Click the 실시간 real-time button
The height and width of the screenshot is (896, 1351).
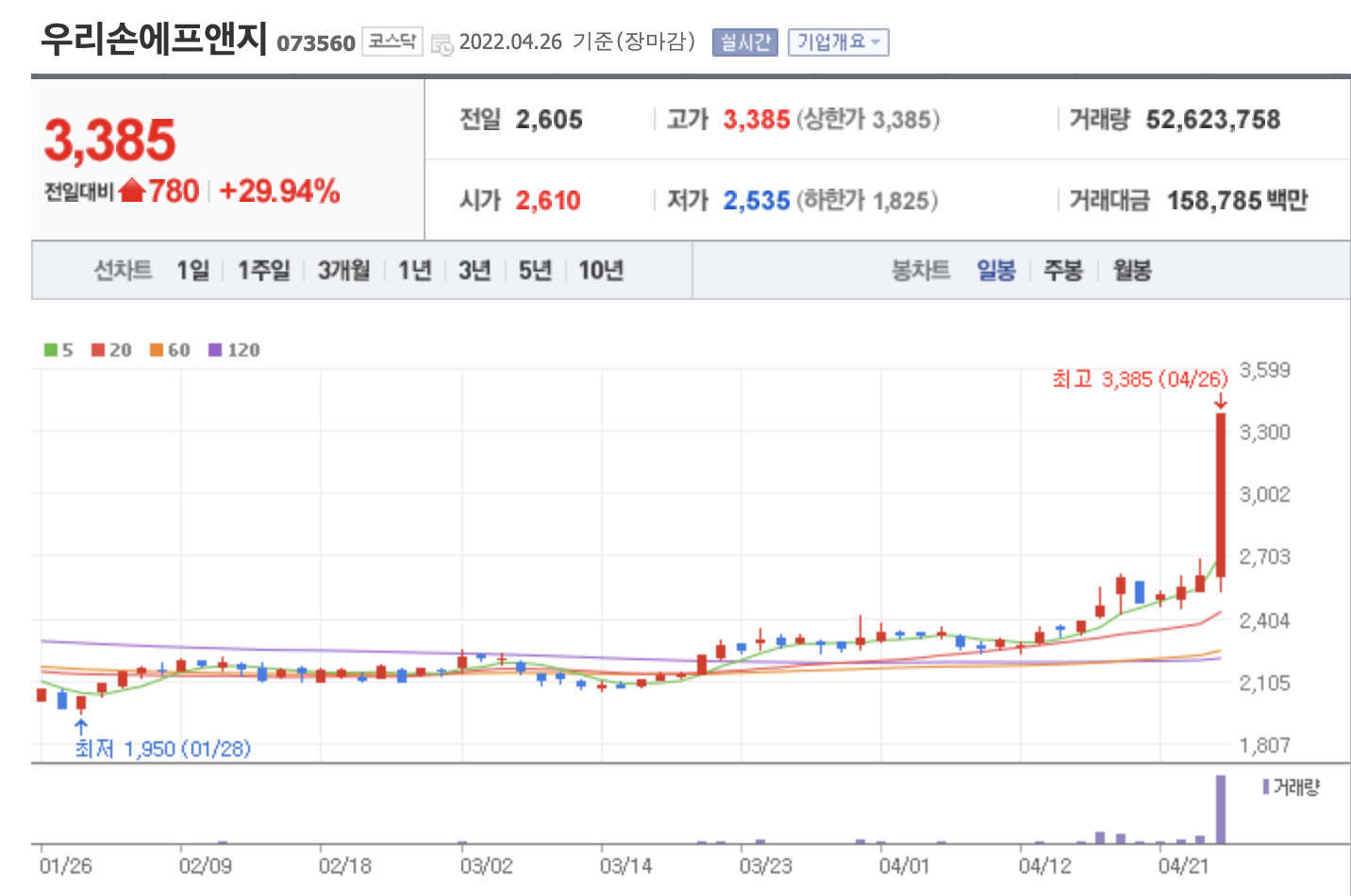744,42
